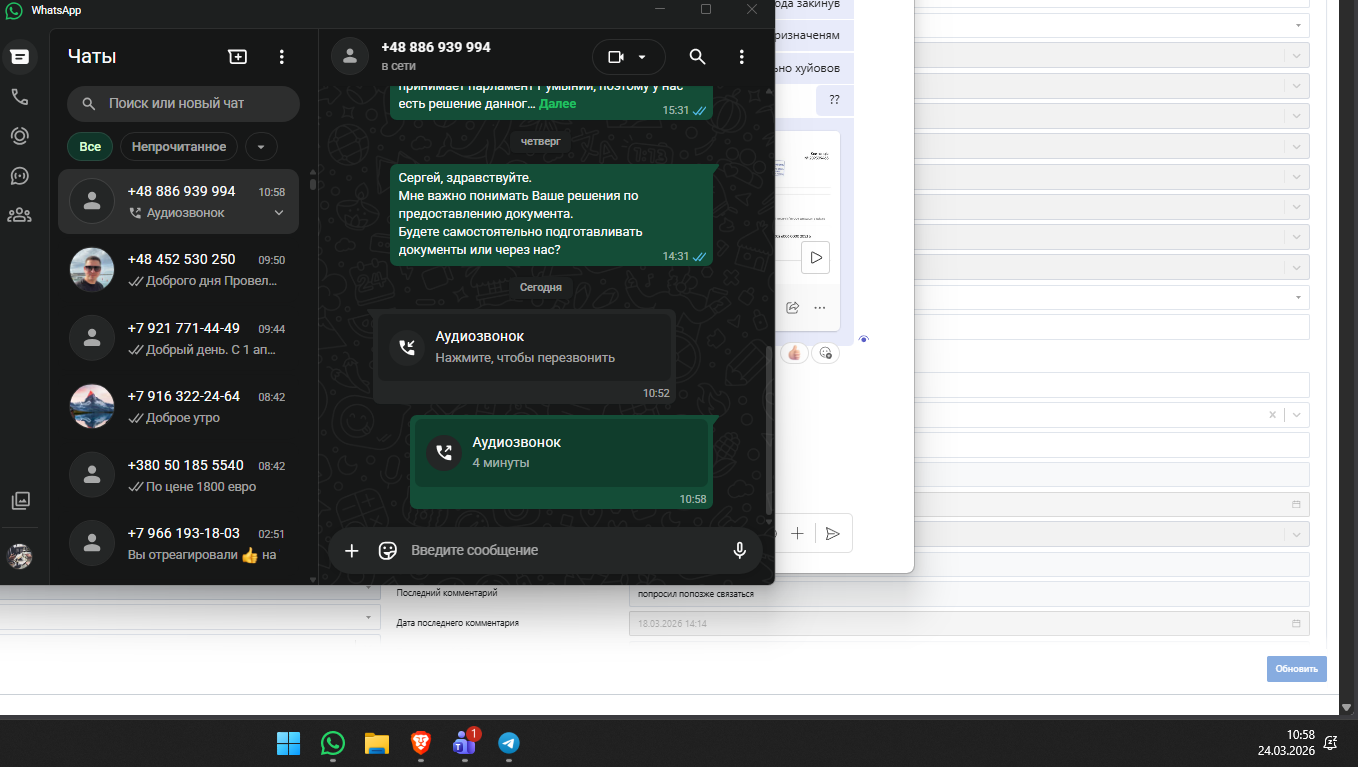Viewport: 1358px width, 767px height.
Task: Click the thumbs-up reaction in Teams
Action: pyautogui.click(x=795, y=353)
